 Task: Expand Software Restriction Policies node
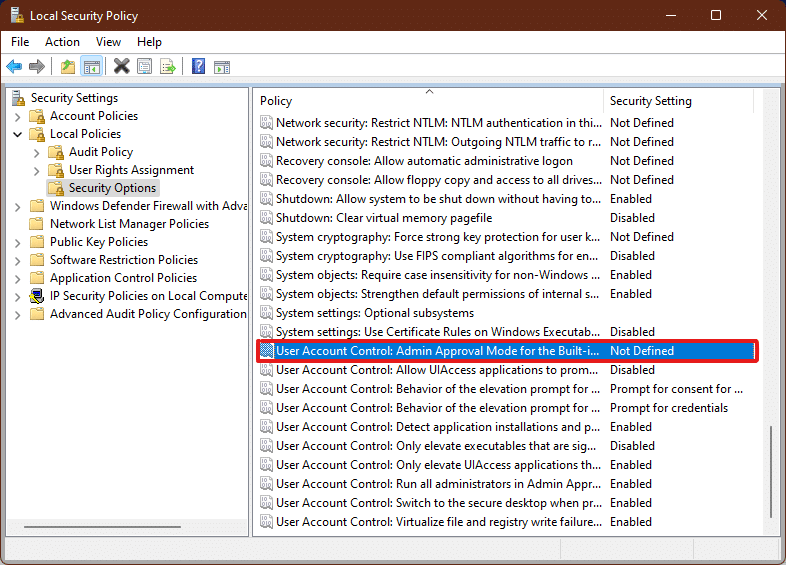(x=18, y=261)
